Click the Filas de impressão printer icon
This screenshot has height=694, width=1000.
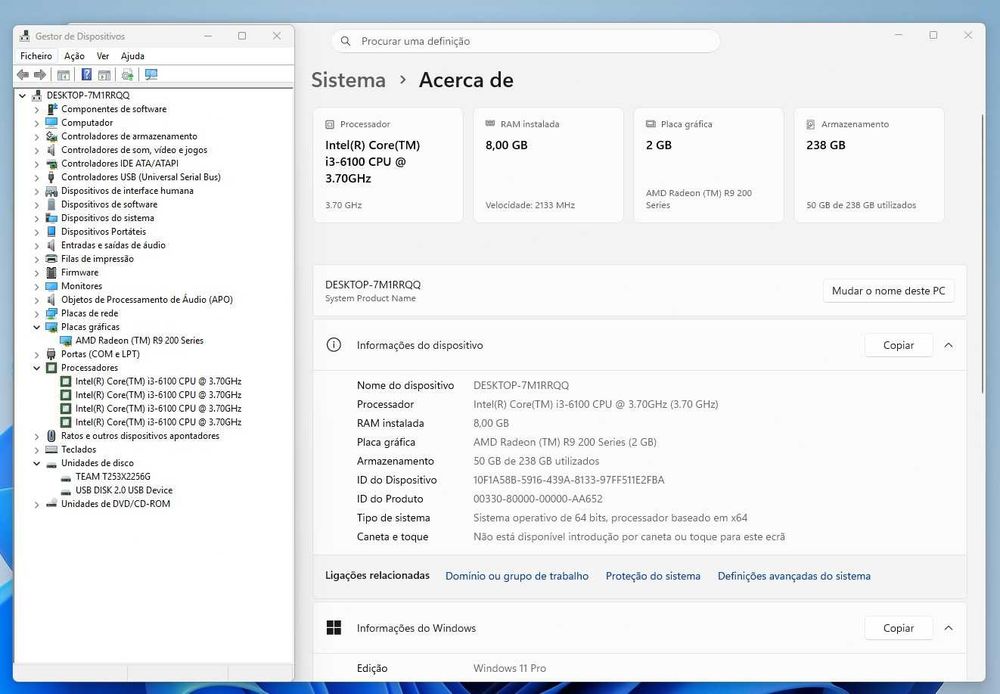click(x=51, y=259)
